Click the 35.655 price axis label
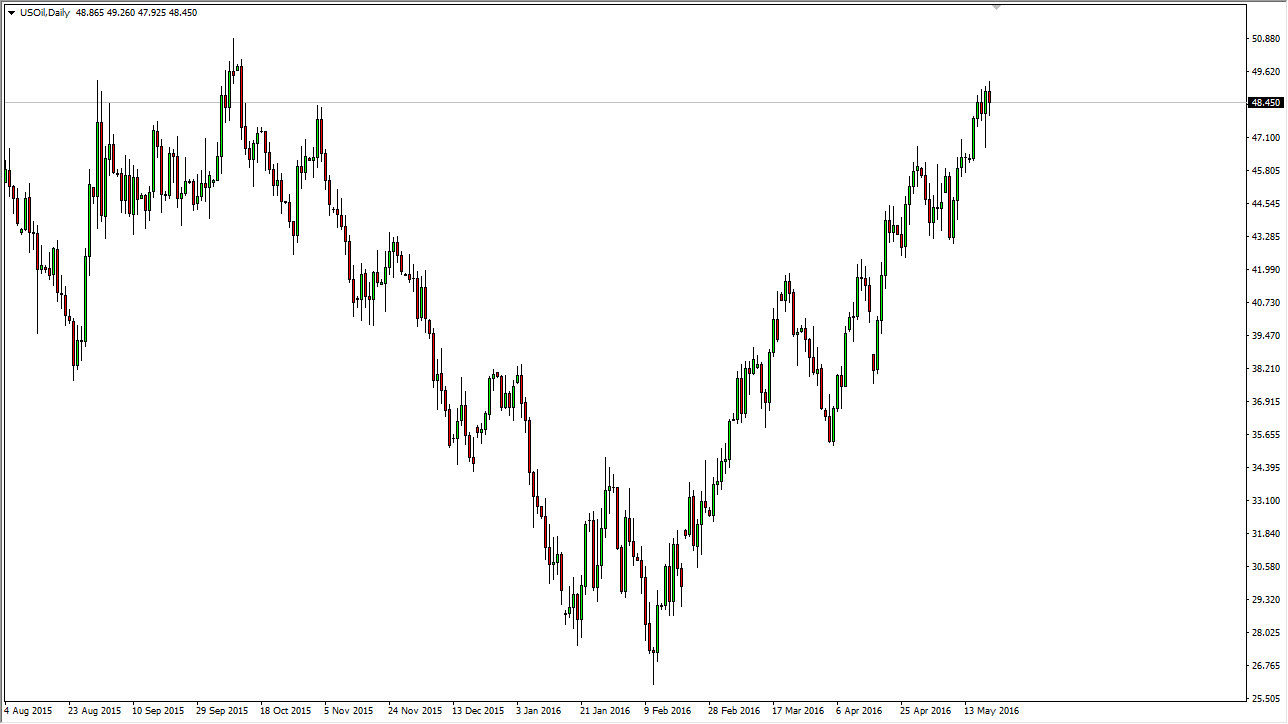 (1265, 435)
